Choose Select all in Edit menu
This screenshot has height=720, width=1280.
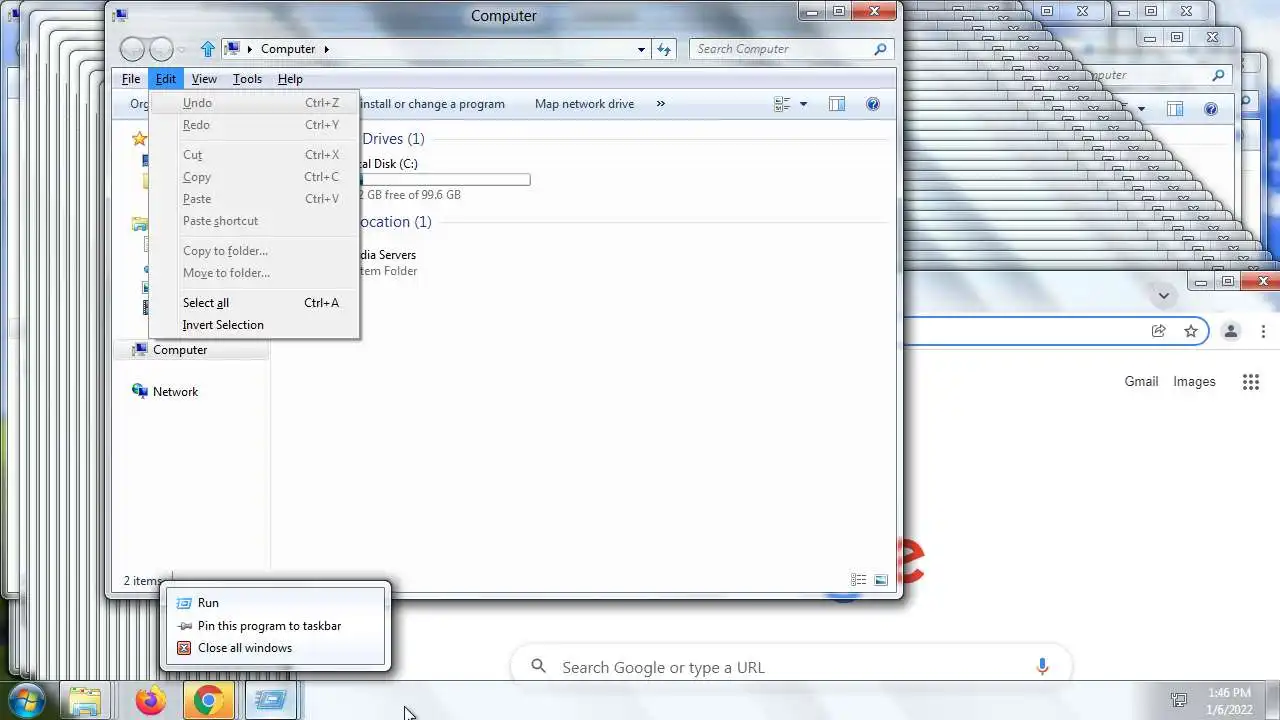(254, 303)
